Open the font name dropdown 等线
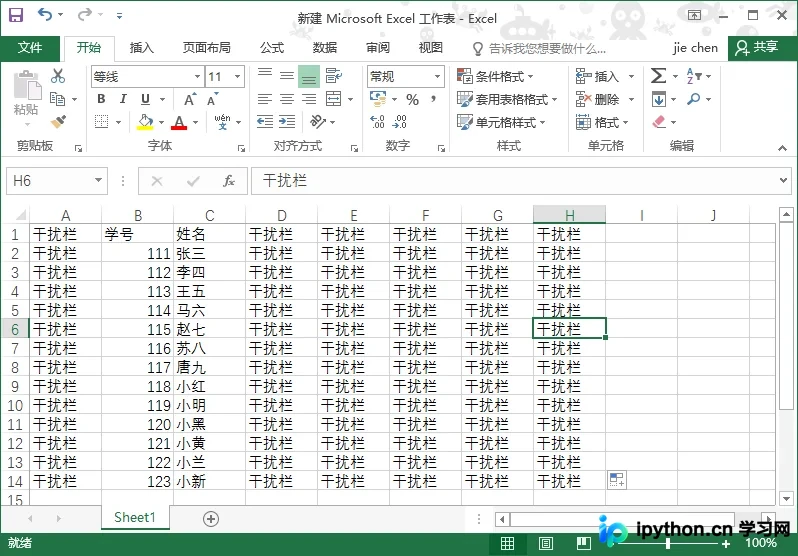Screen dimensions: 798x556 click(x=197, y=77)
